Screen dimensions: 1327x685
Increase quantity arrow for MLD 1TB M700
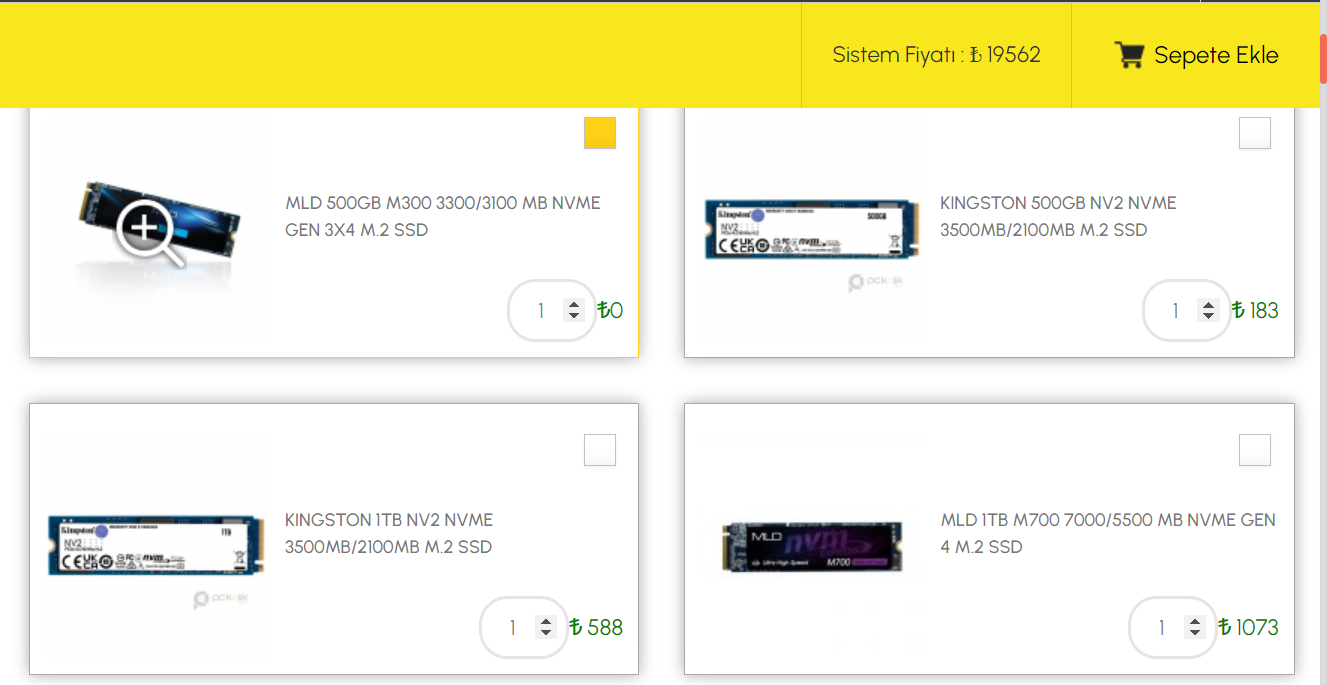(1194, 622)
